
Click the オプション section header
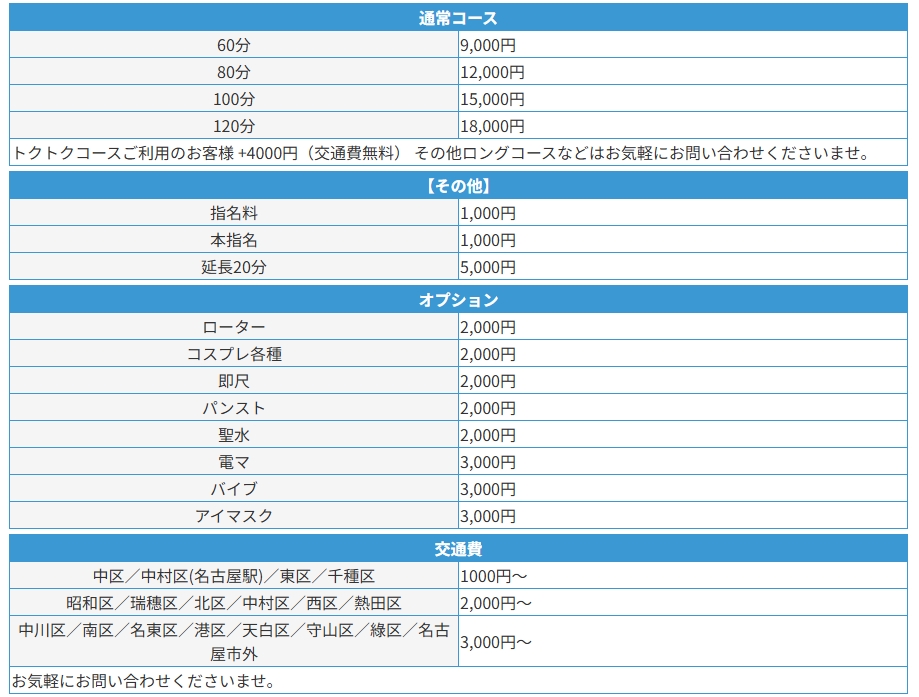pos(458,300)
